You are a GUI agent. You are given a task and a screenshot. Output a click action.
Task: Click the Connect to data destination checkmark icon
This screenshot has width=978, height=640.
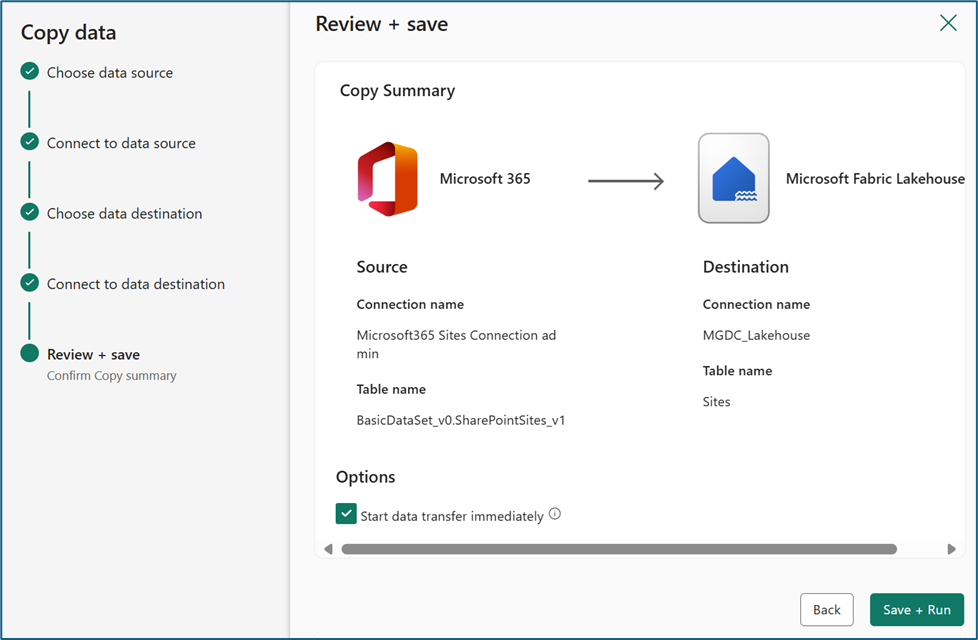(29, 283)
